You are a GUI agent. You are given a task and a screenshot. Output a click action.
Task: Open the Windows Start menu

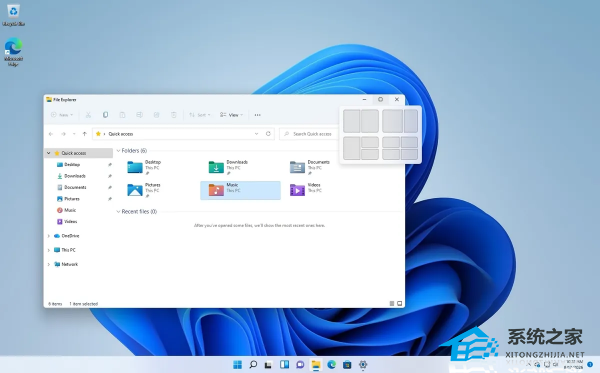tap(238, 365)
